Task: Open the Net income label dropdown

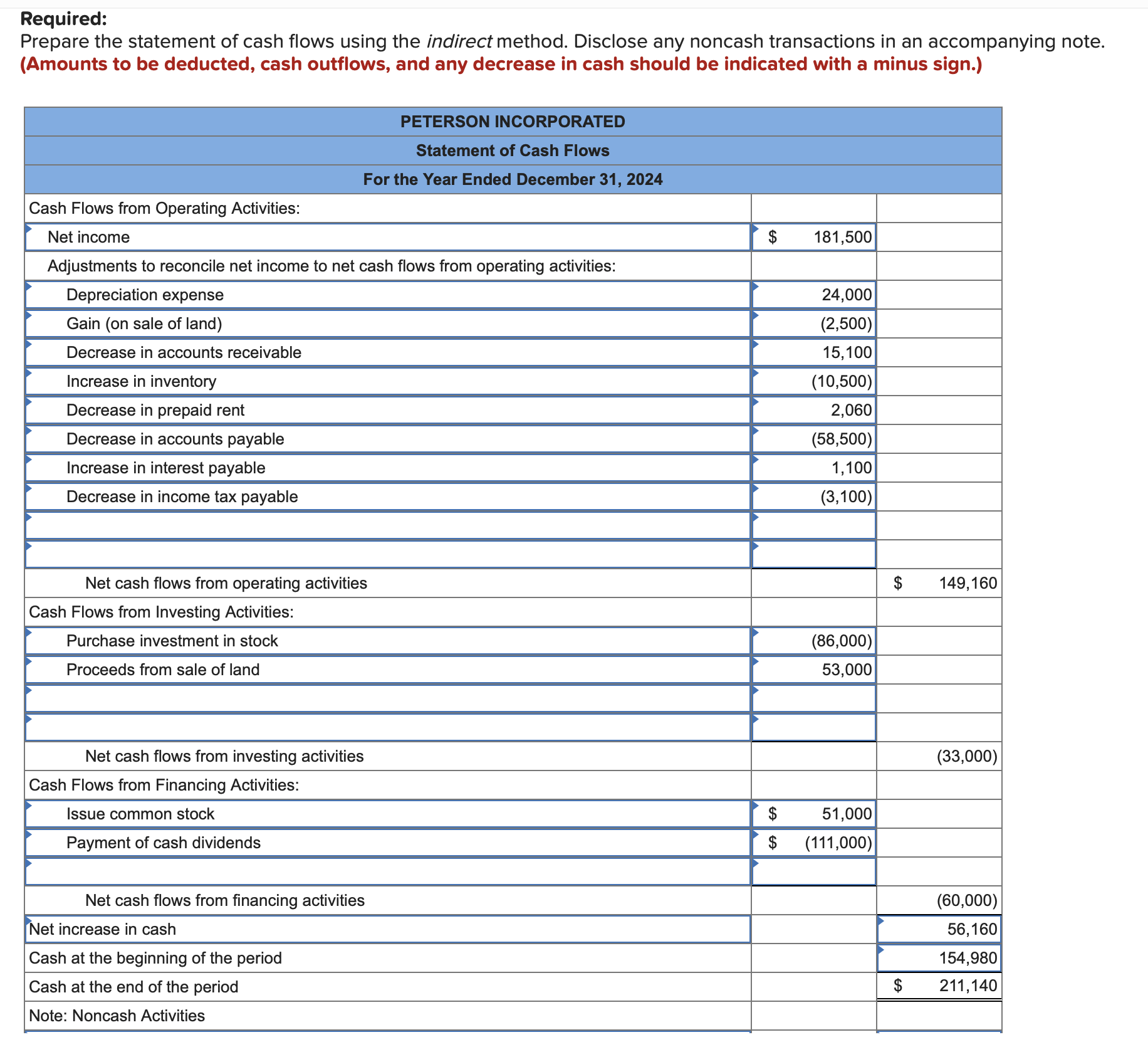Action: tap(388, 237)
